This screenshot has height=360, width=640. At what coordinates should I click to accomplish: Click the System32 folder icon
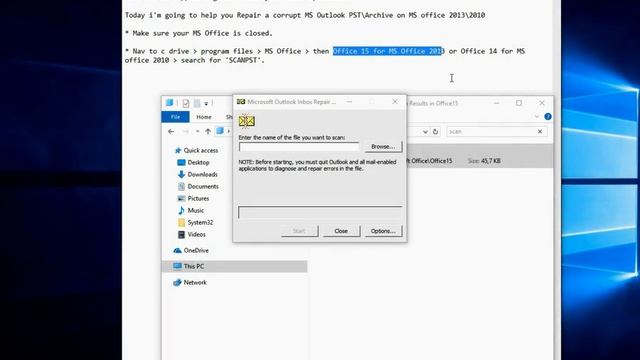(181, 222)
